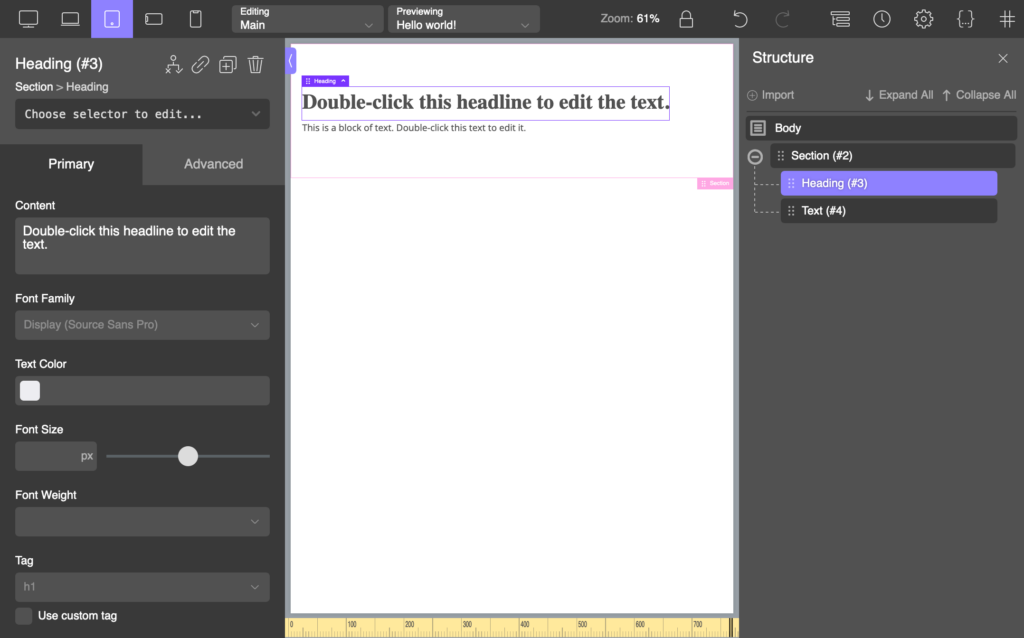The image size is (1024, 638).
Task: Select the block of text on canvas
Action: coord(413,128)
